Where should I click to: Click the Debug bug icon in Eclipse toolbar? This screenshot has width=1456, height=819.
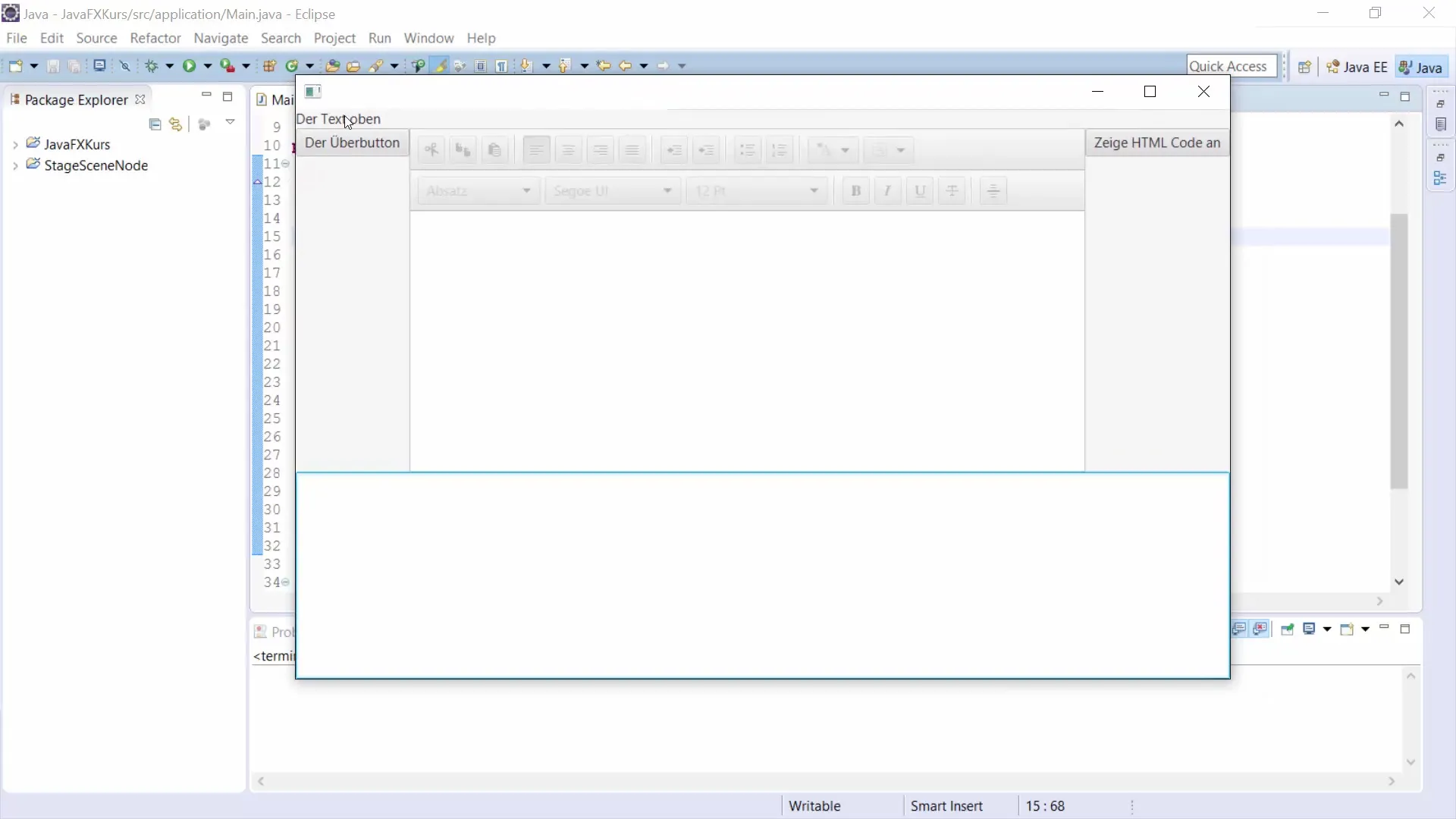pyautogui.click(x=152, y=66)
